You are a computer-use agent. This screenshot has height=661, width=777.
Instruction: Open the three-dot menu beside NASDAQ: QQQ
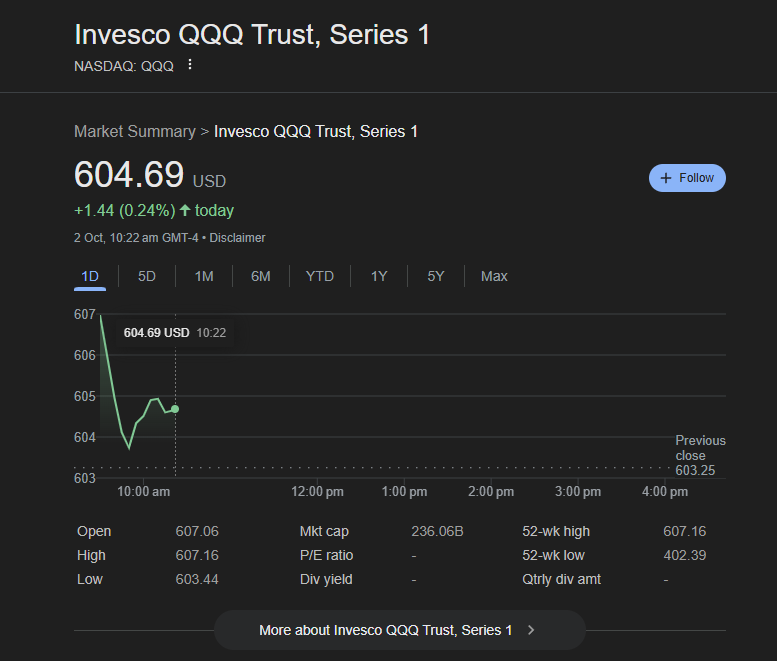point(189,64)
